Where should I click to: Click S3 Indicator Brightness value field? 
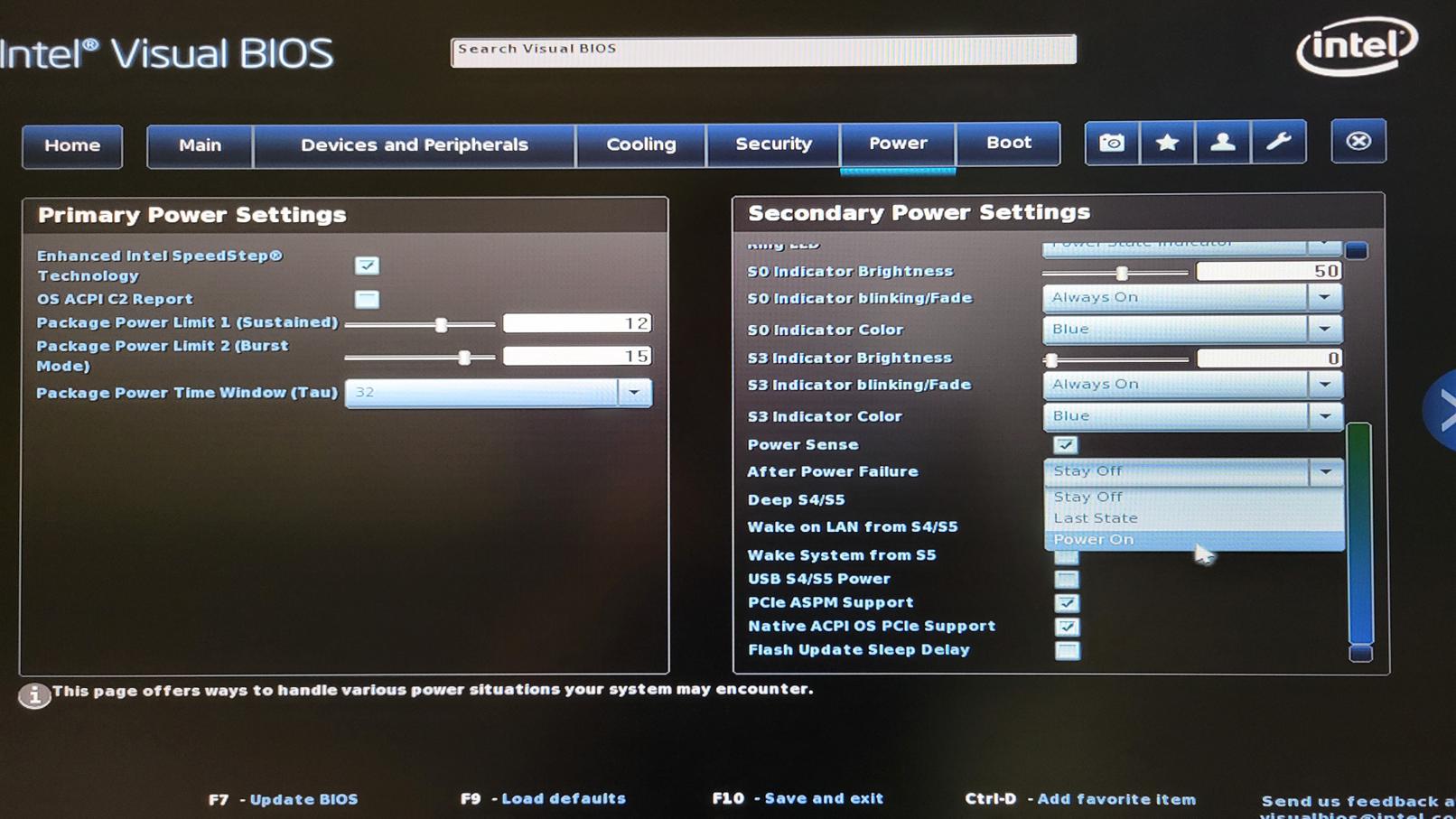pyautogui.click(x=1269, y=358)
